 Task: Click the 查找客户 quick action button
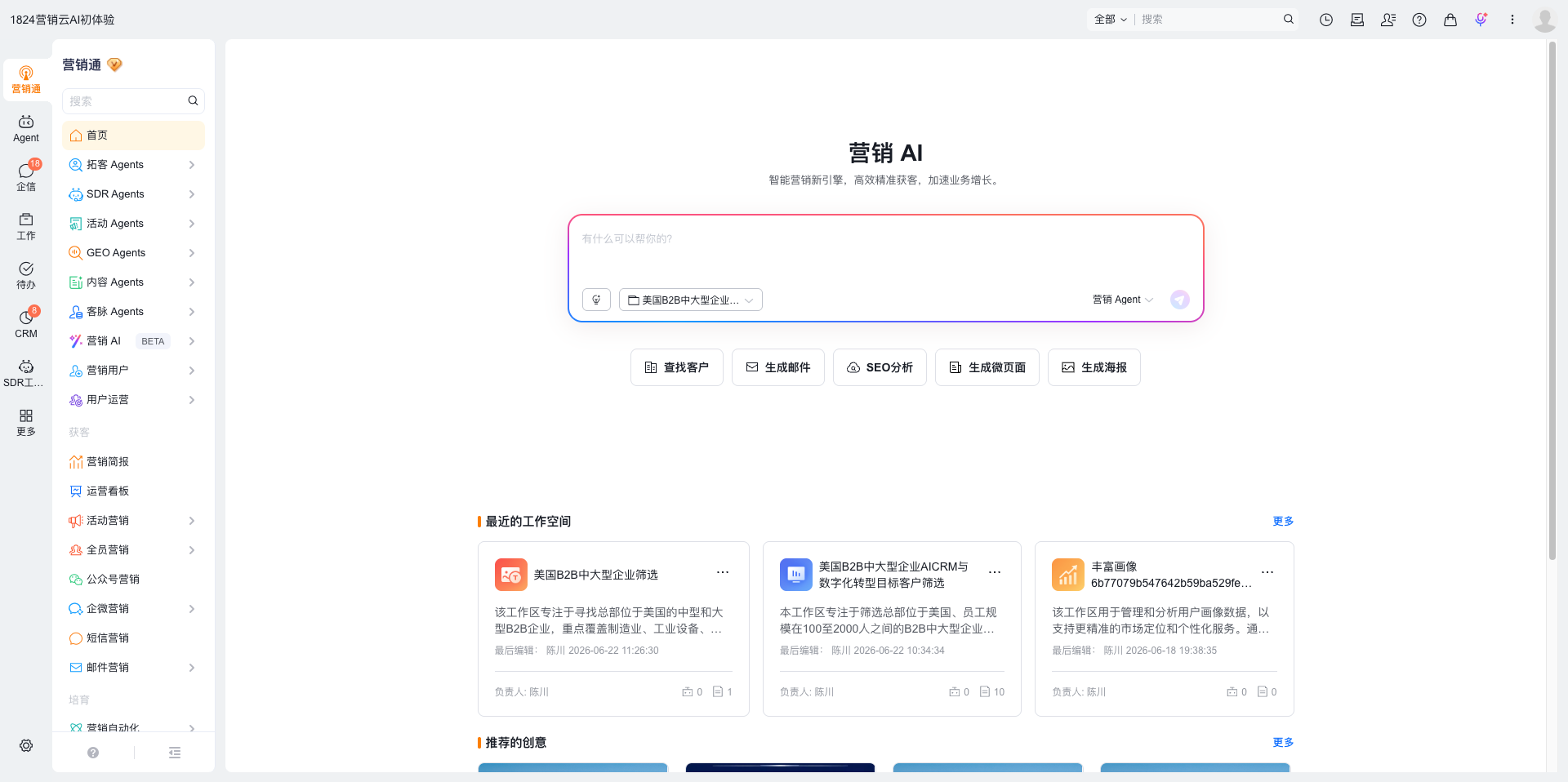tap(676, 367)
